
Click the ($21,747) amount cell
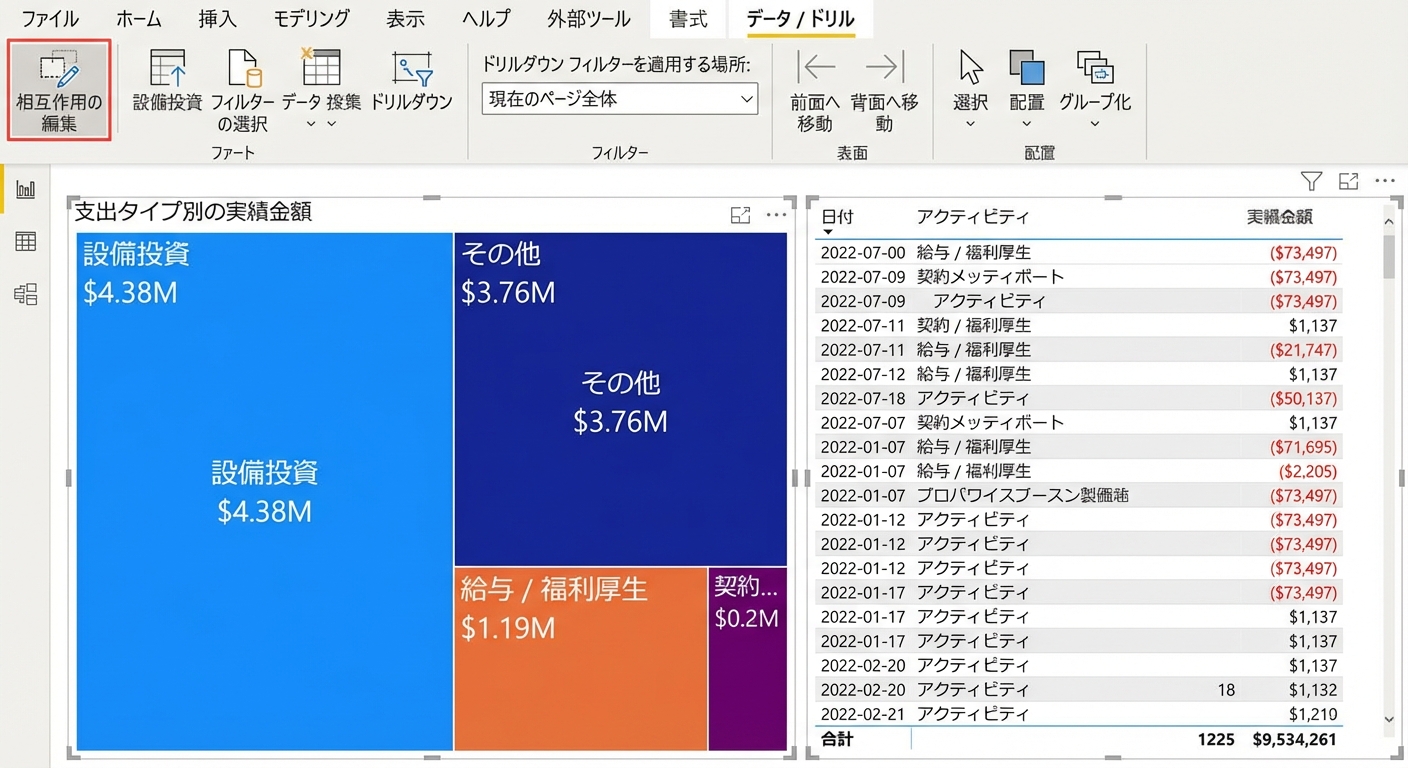pyautogui.click(x=1303, y=350)
